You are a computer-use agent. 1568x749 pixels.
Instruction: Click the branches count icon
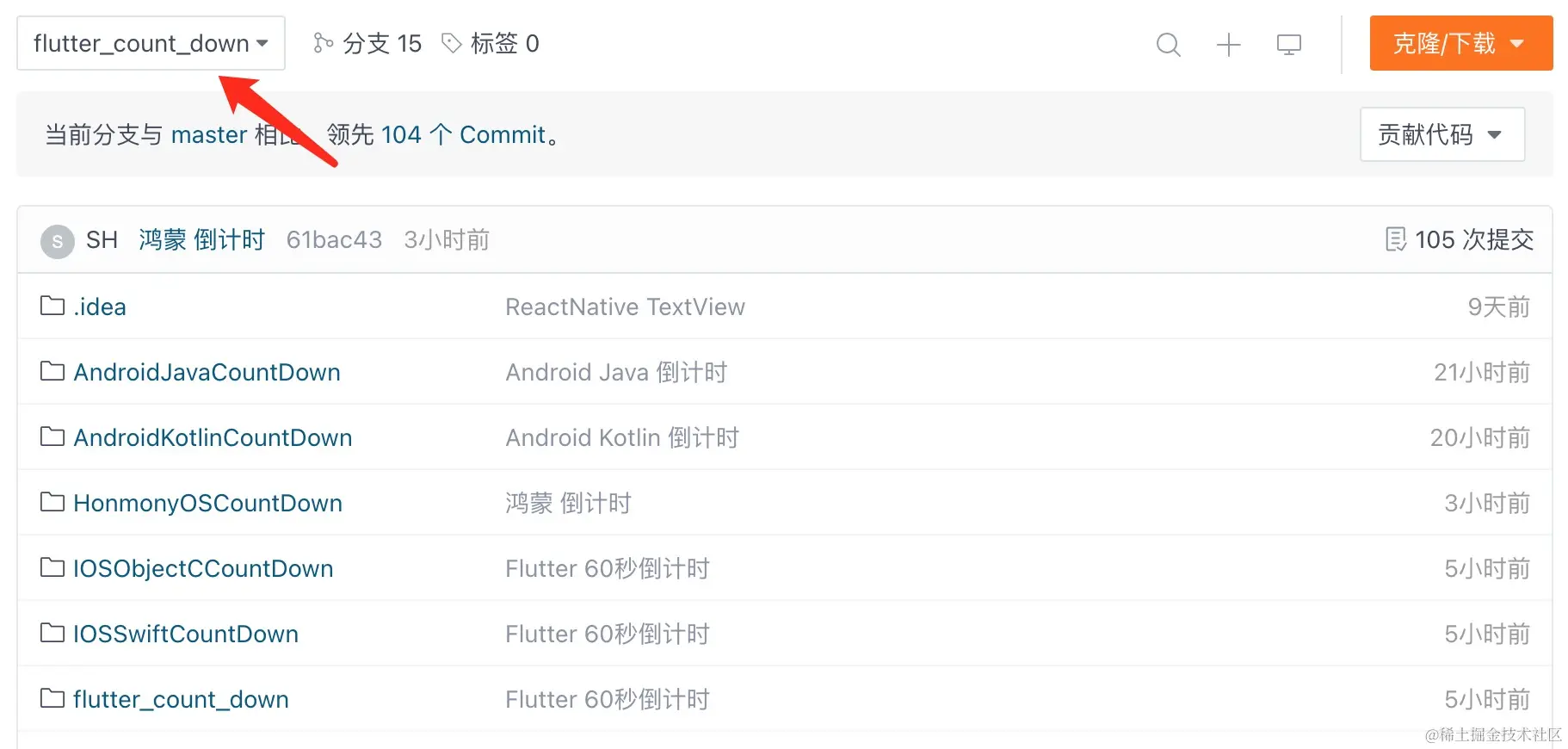pyautogui.click(x=323, y=43)
